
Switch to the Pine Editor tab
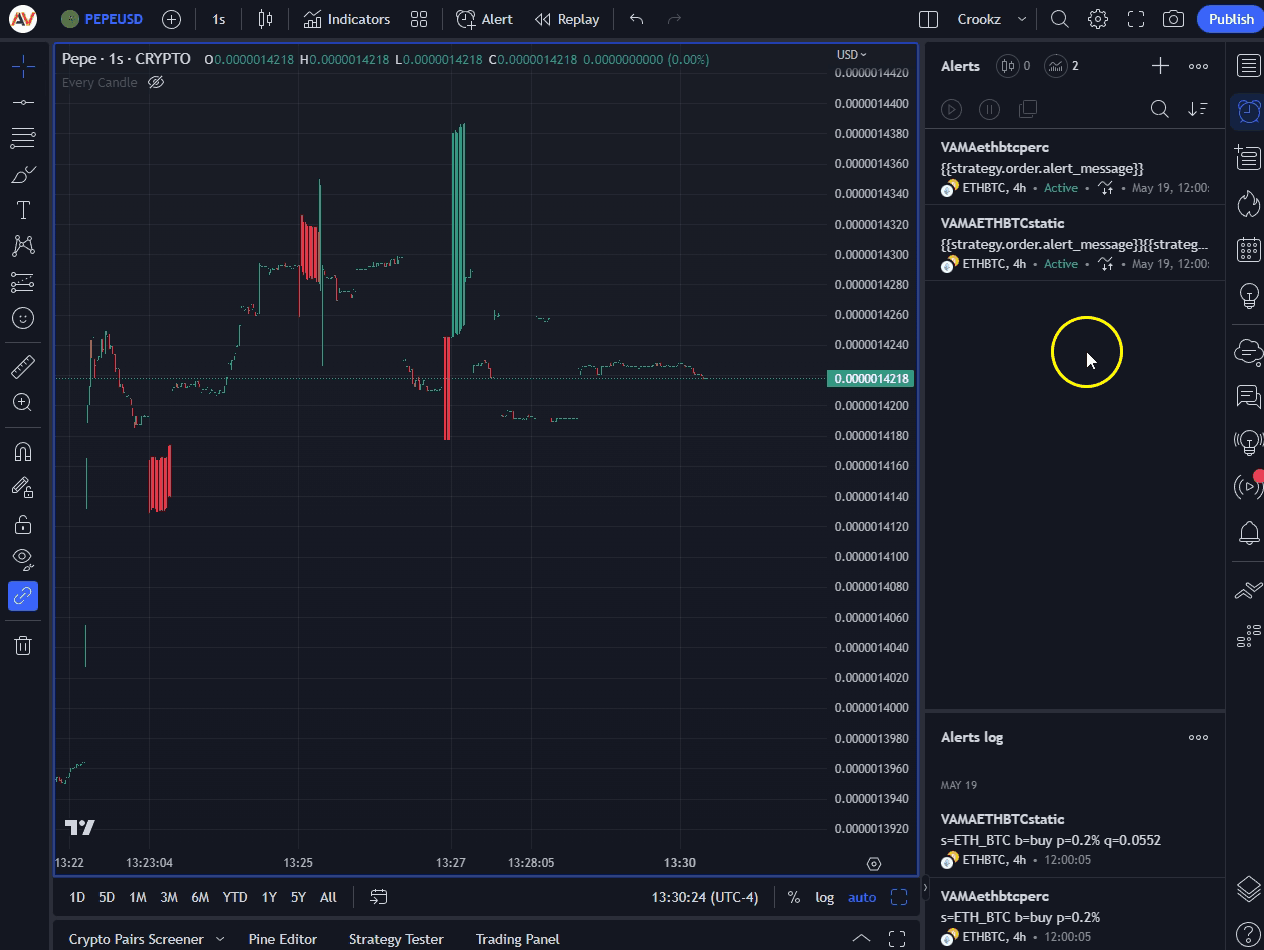coord(283,939)
